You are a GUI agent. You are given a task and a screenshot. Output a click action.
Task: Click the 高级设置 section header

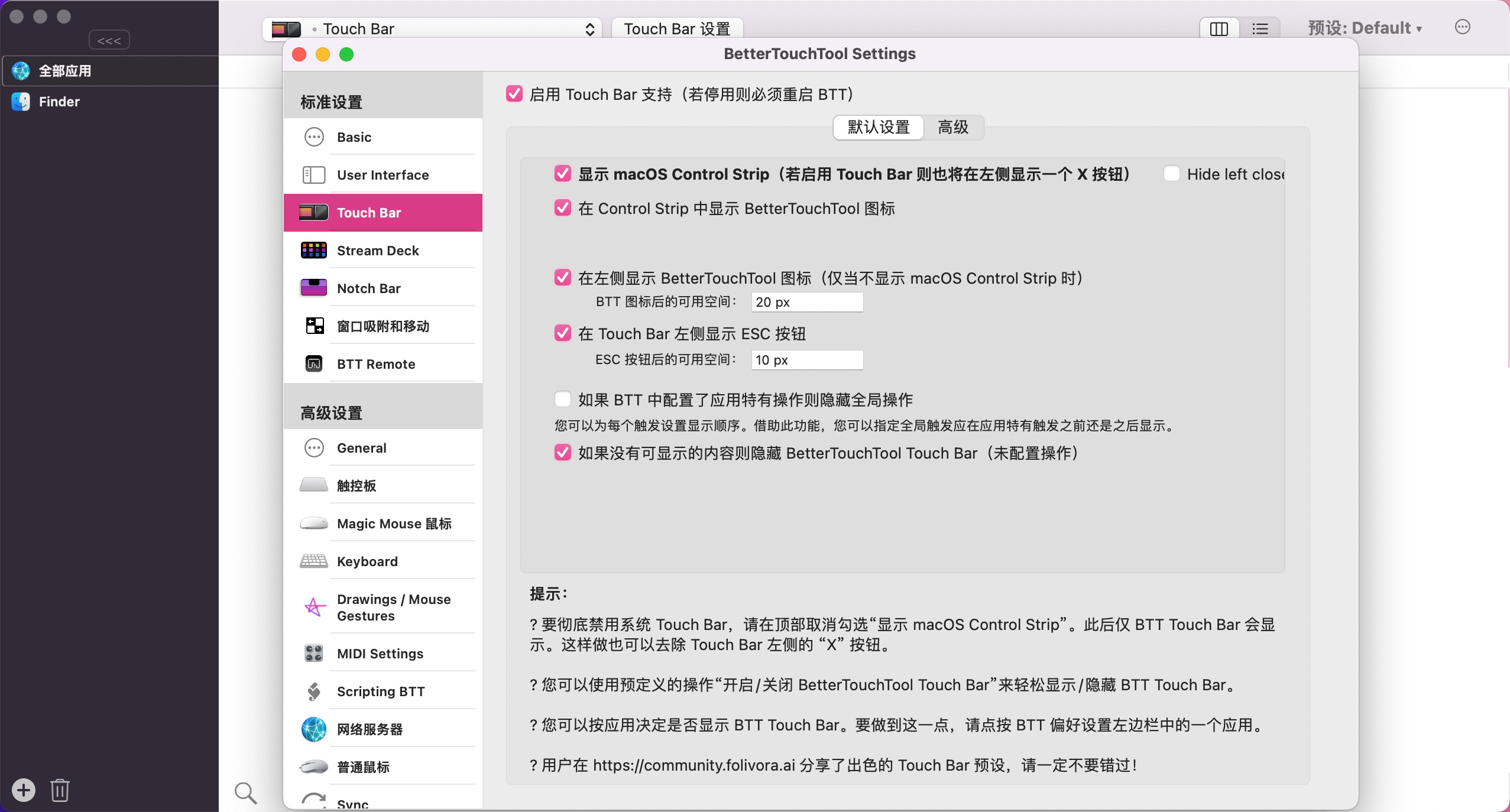(x=331, y=413)
